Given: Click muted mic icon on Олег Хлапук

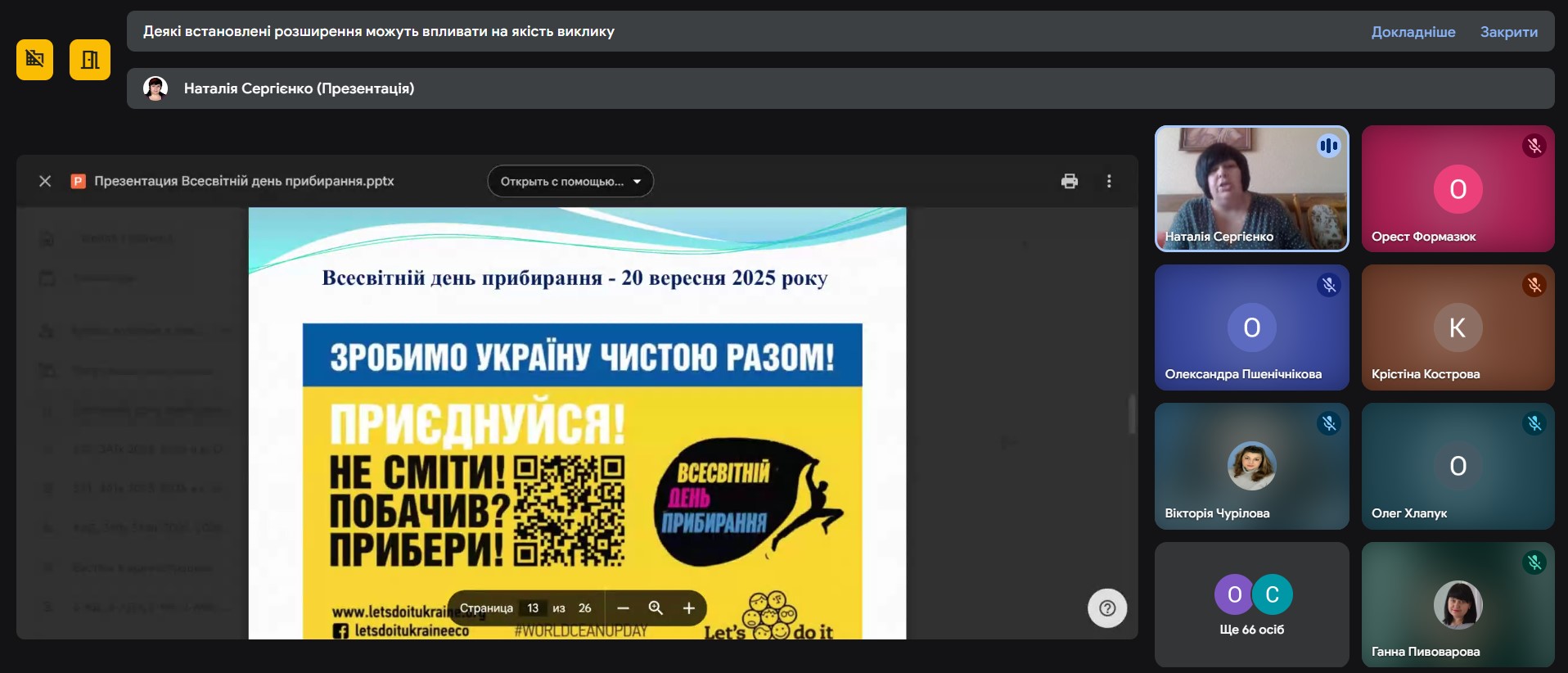Looking at the screenshot, I should pyautogui.click(x=1534, y=423).
